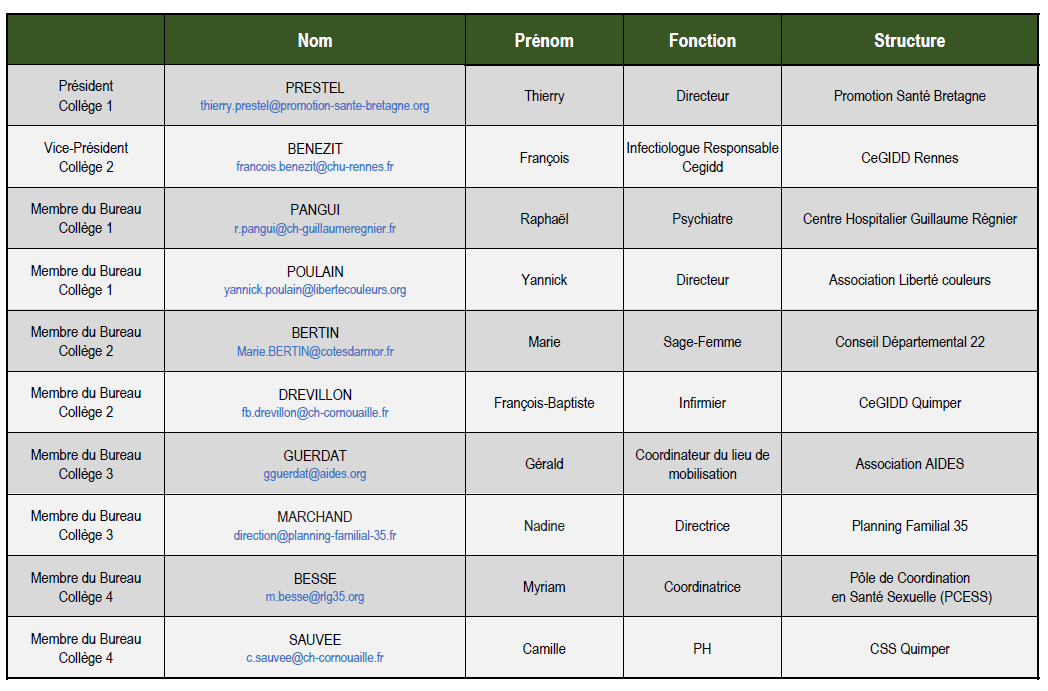
Task: Click direction@planning-familial-35.fr email link
Action: tap(315, 535)
